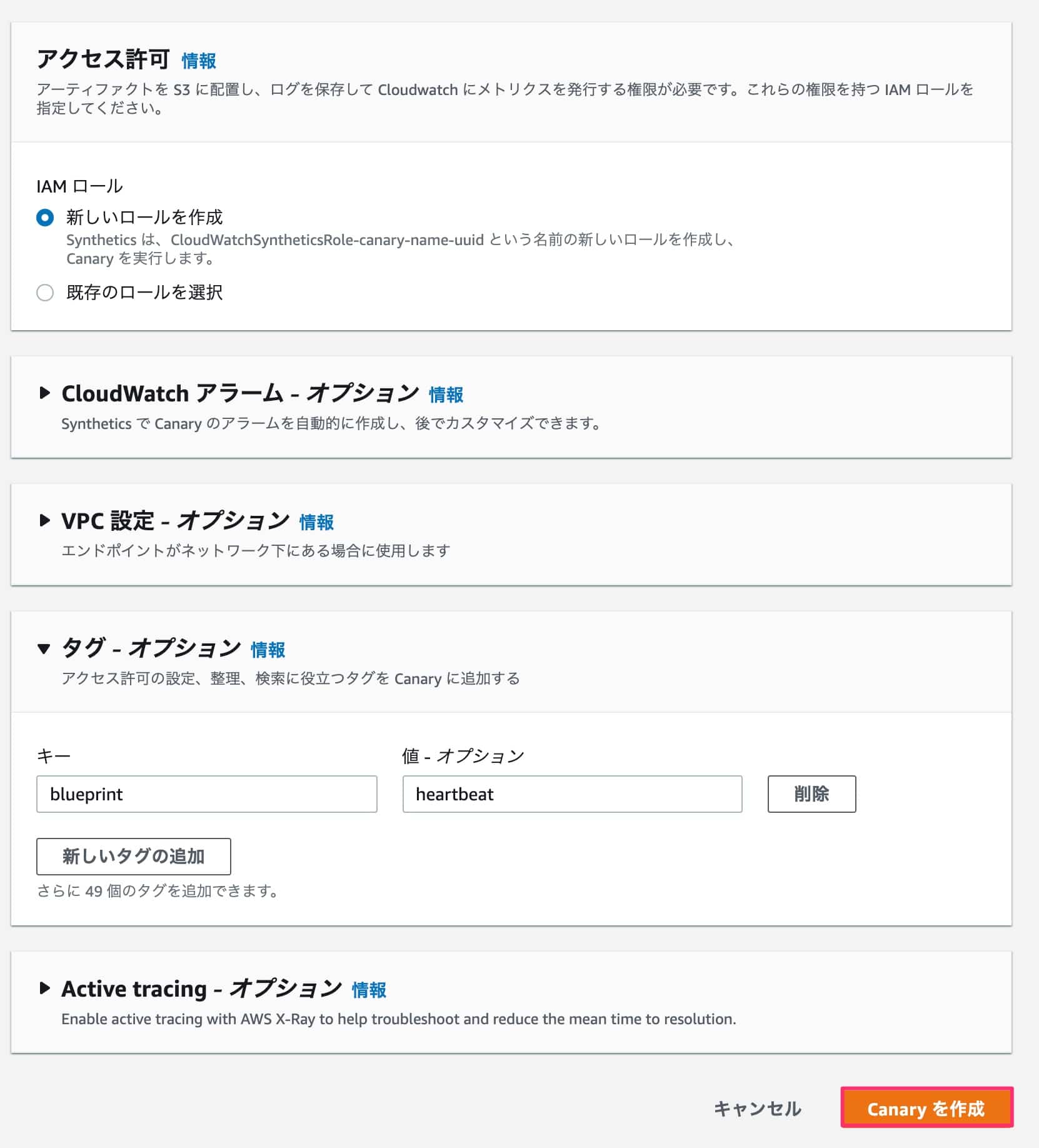Open 情報 link next to アクセス許可
This screenshot has height=1148, width=1039.
199,61
